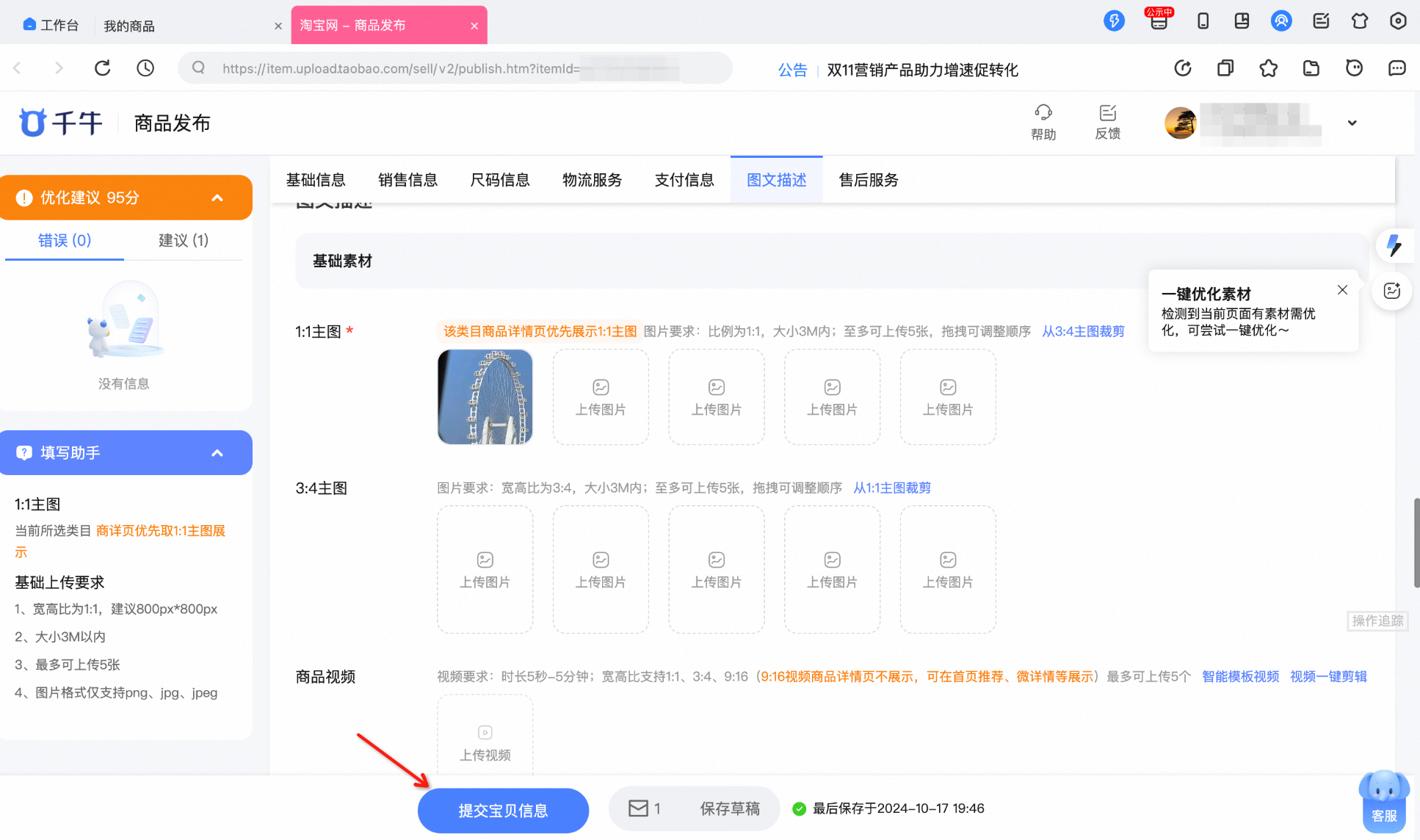Click the second 1:1主图 上传图片 slot
The image size is (1420, 840).
coord(601,397)
